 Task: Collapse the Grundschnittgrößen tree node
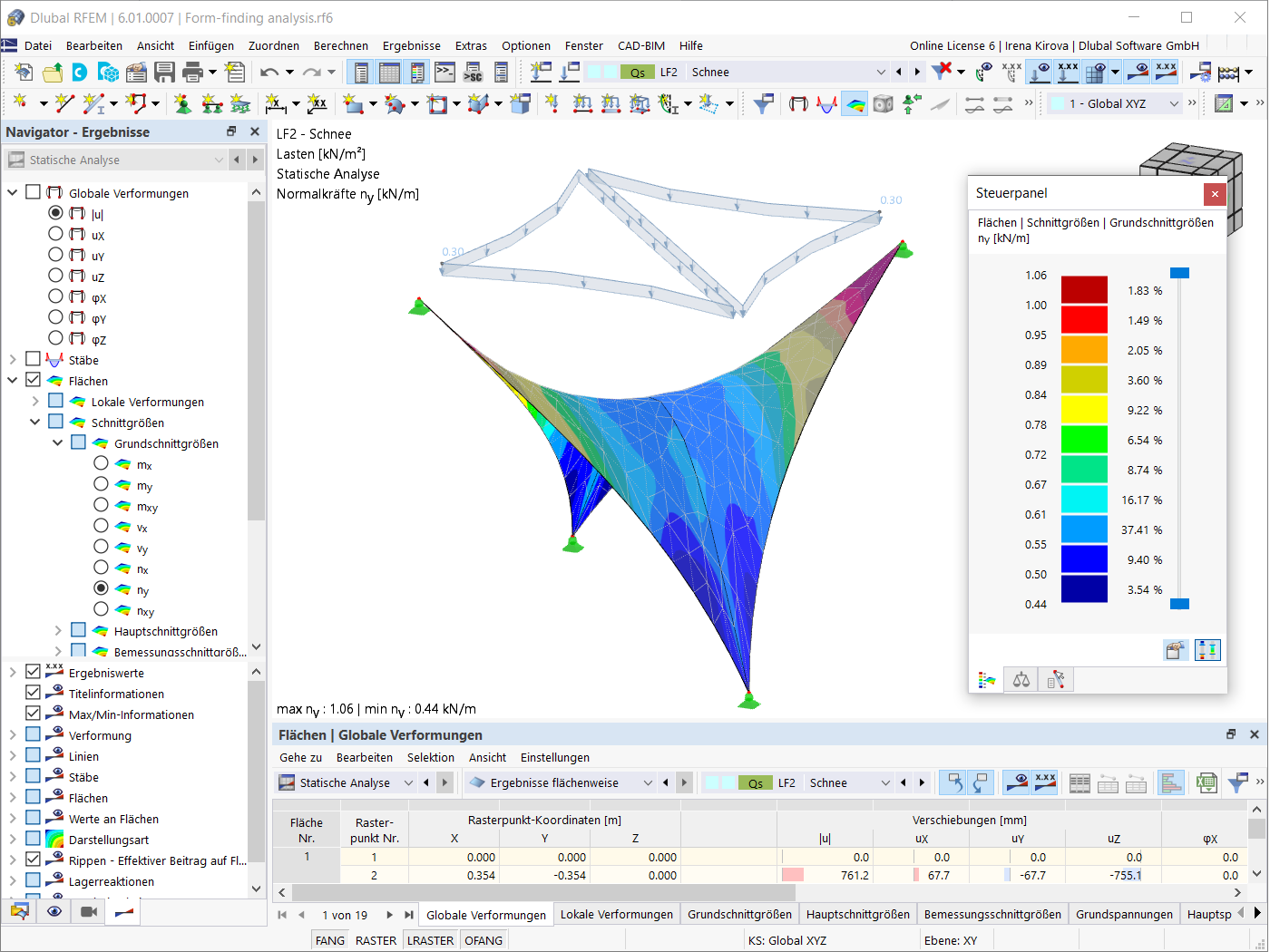[x=58, y=442]
